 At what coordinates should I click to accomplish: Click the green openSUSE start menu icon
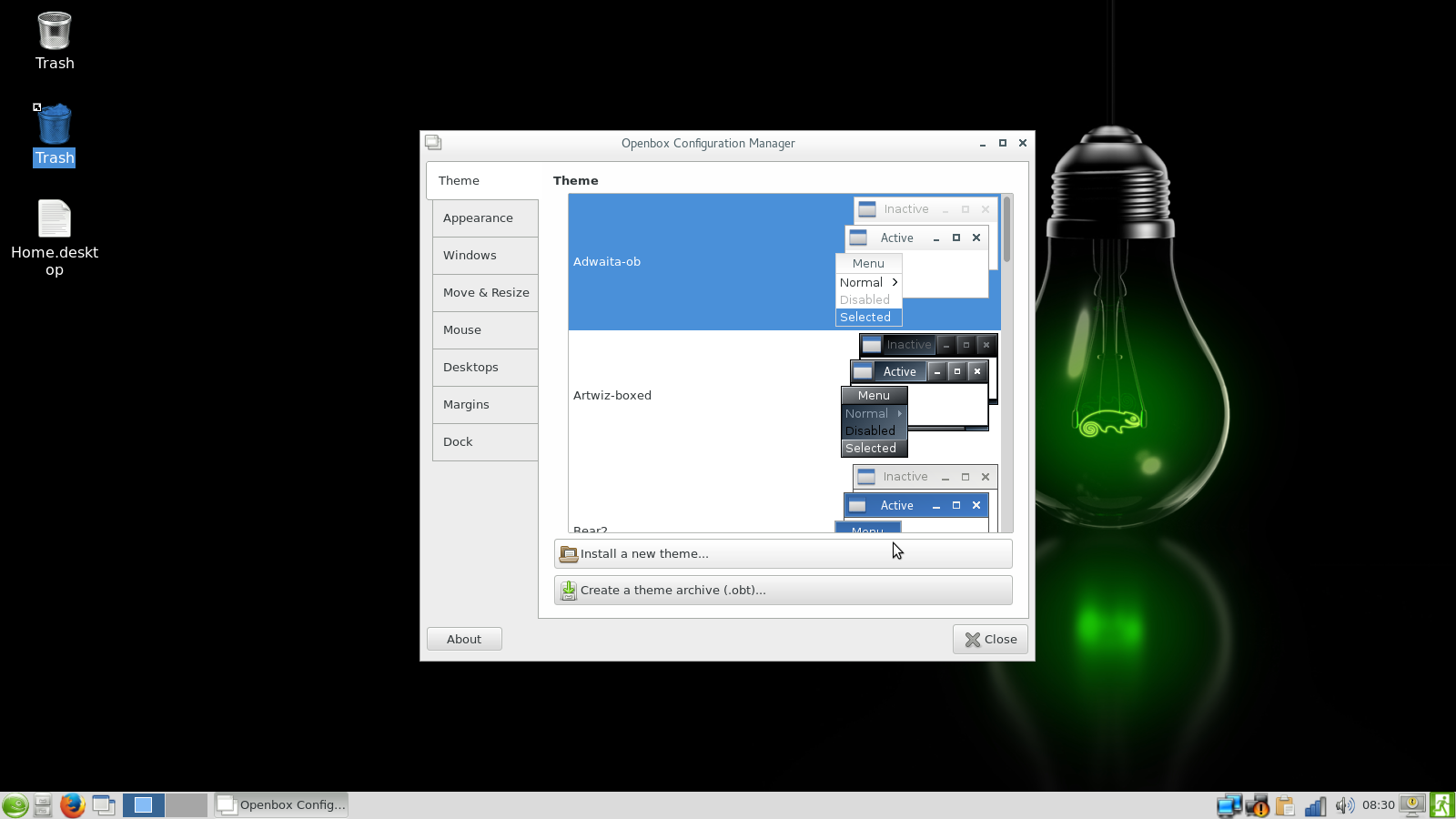tap(15, 805)
